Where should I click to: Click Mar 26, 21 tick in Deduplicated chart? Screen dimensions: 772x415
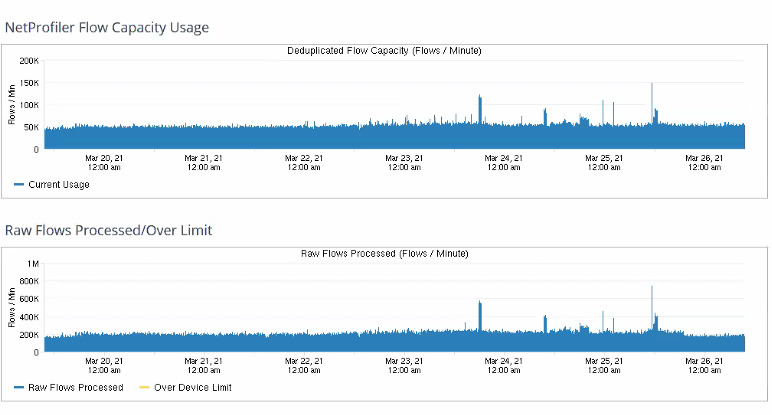coord(704,162)
